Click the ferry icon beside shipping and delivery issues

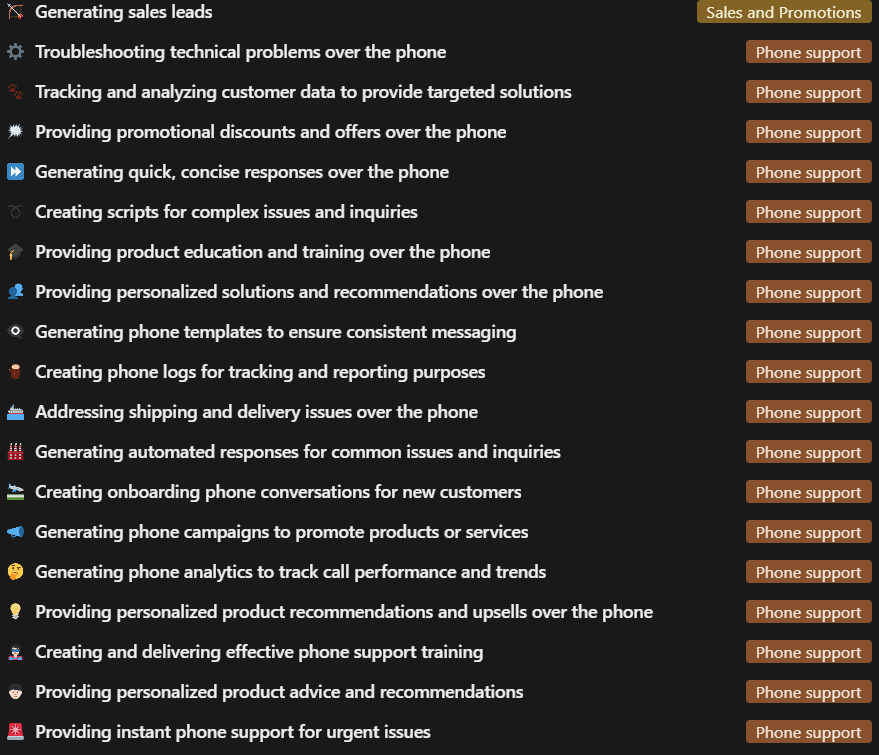tap(14, 412)
